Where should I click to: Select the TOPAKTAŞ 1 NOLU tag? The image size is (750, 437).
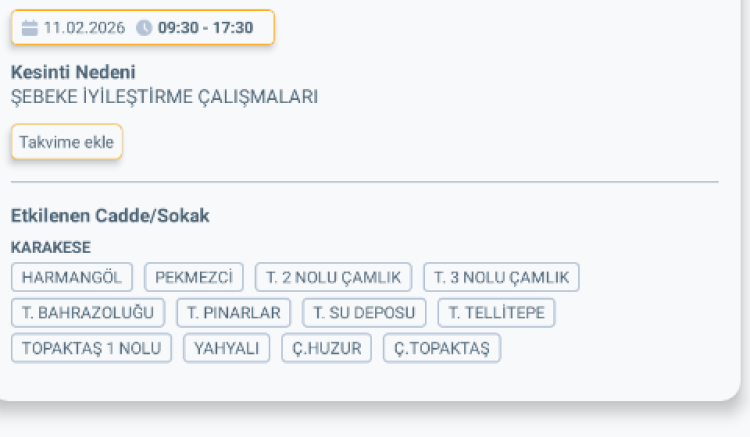click(91, 348)
